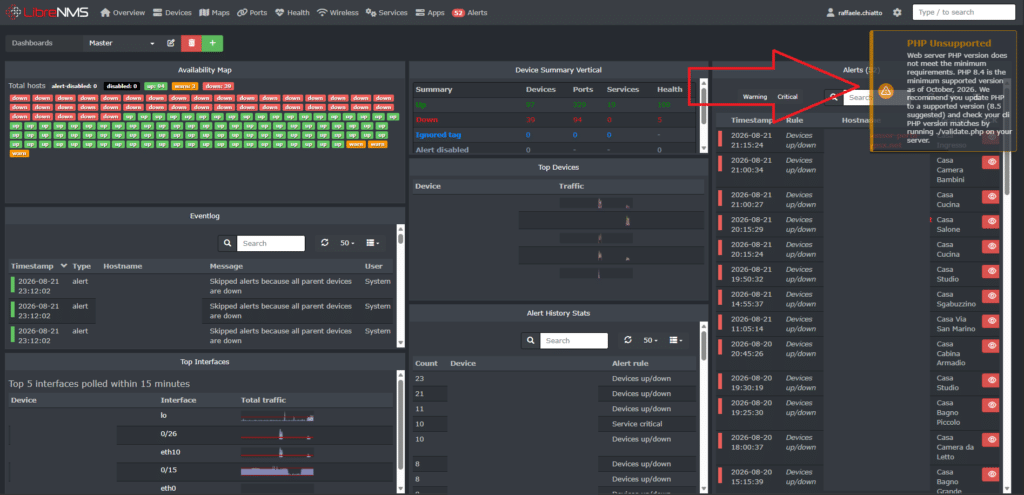Click the eye button for Casa Sgabuzzino alert

(x=991, y=296)
